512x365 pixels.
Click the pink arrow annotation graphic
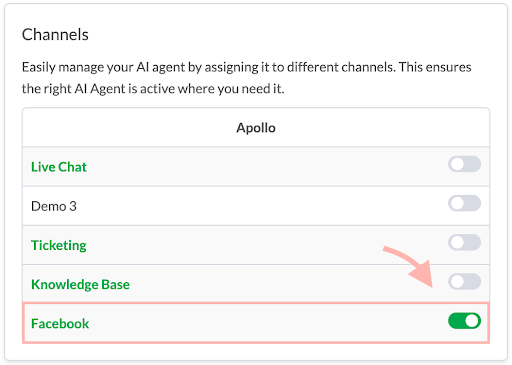coord(408,266)
